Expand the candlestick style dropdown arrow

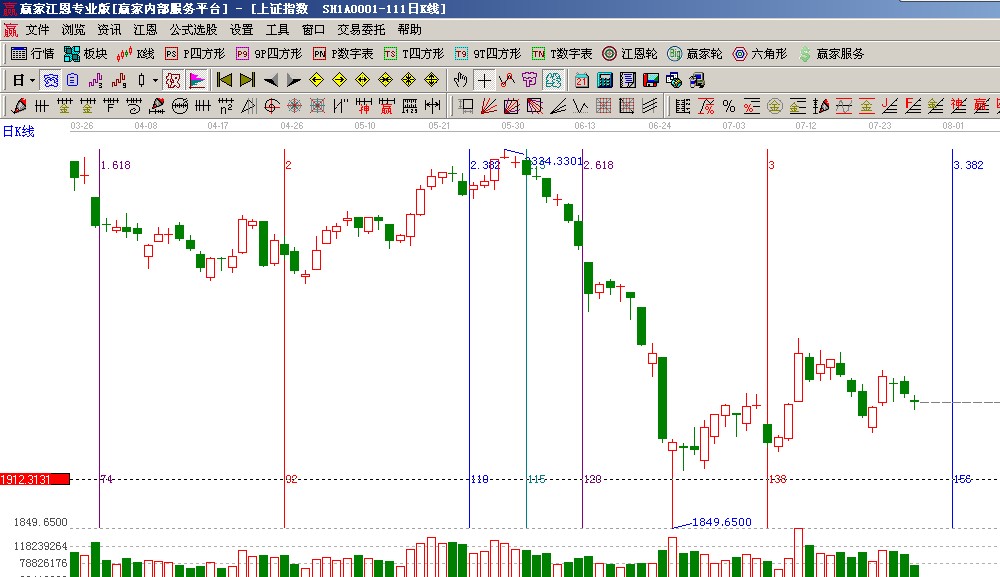point(153,80)
